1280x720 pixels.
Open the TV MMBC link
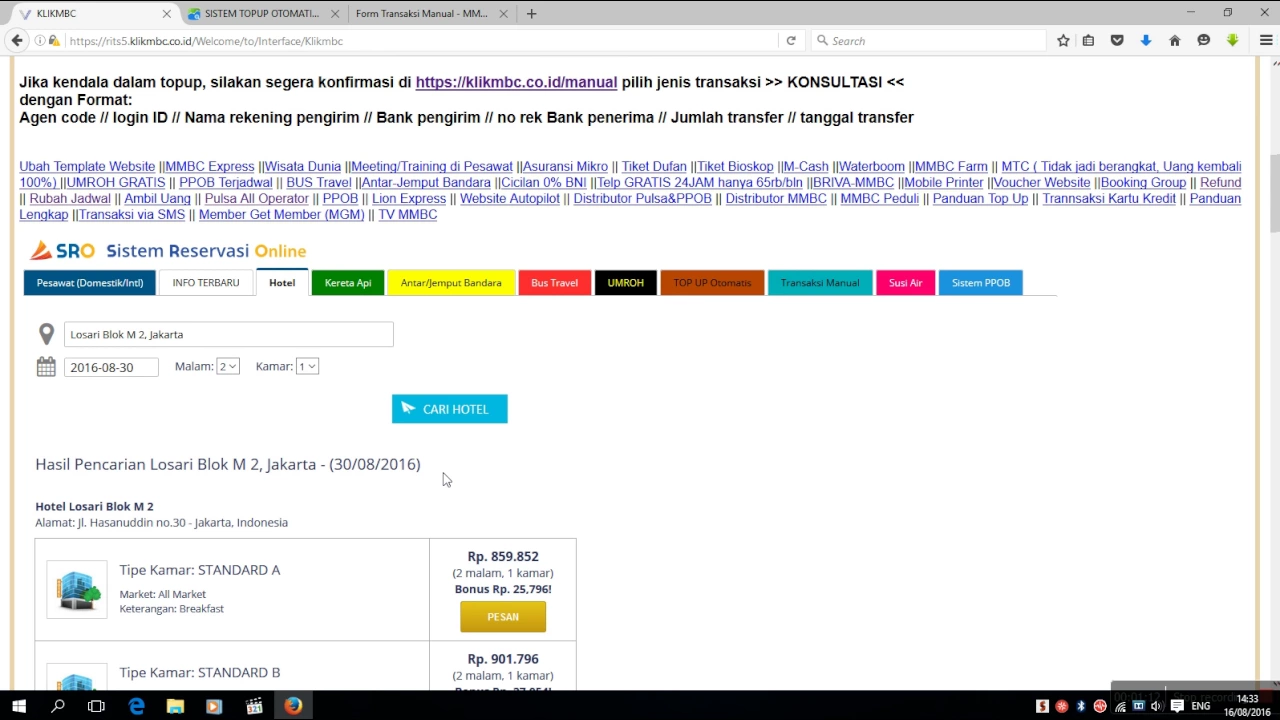pyautogui.click(x=407, y=215)
